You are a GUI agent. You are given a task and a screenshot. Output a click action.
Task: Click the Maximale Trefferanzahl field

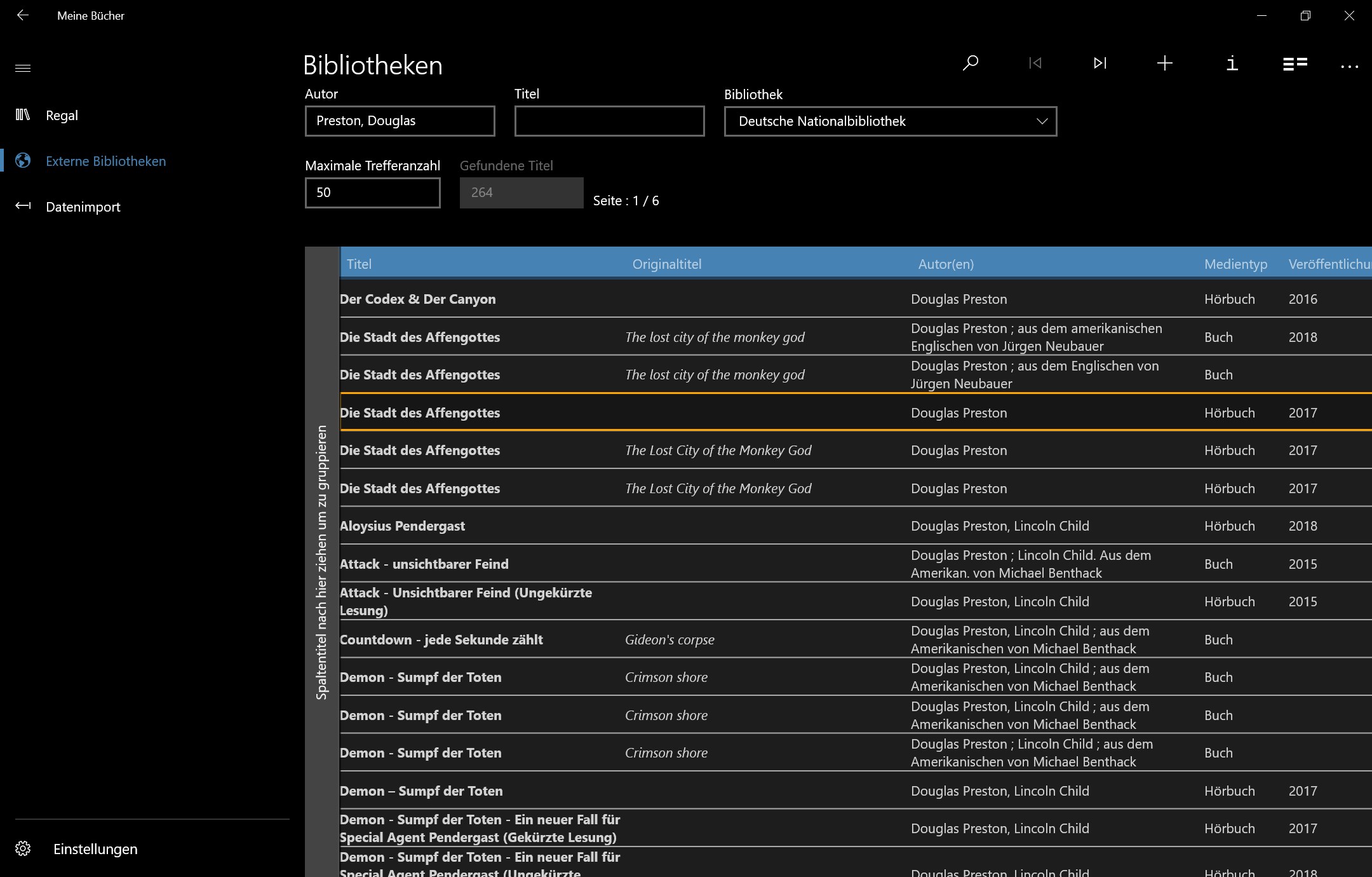(372, 193)
